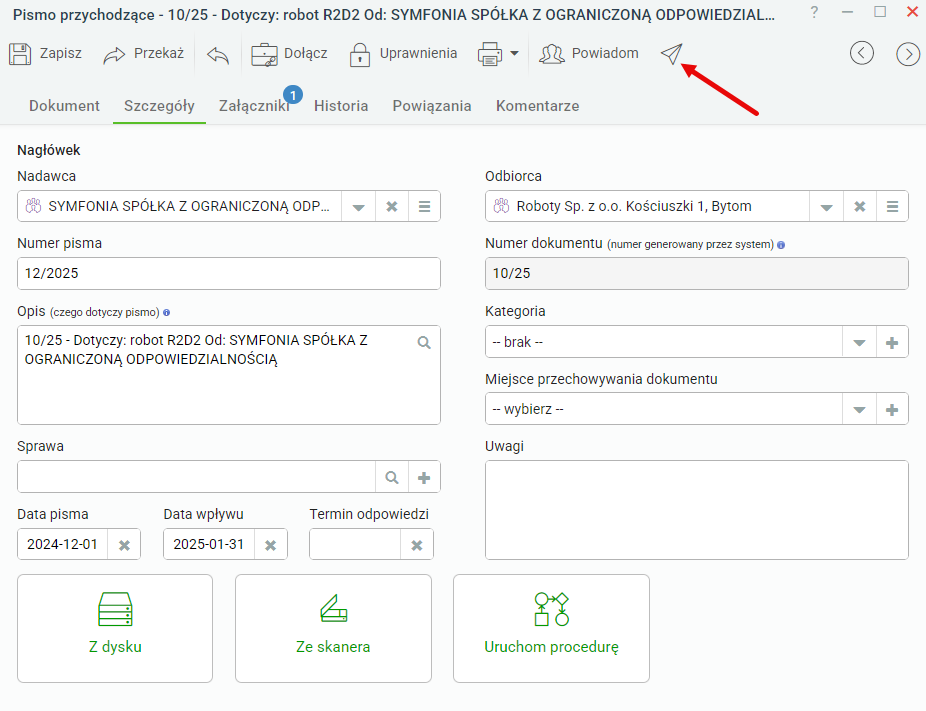The width and height of the screenshot is (926, 711).
Task: Add a file using the Z dysku button
Action: [115, 628]
